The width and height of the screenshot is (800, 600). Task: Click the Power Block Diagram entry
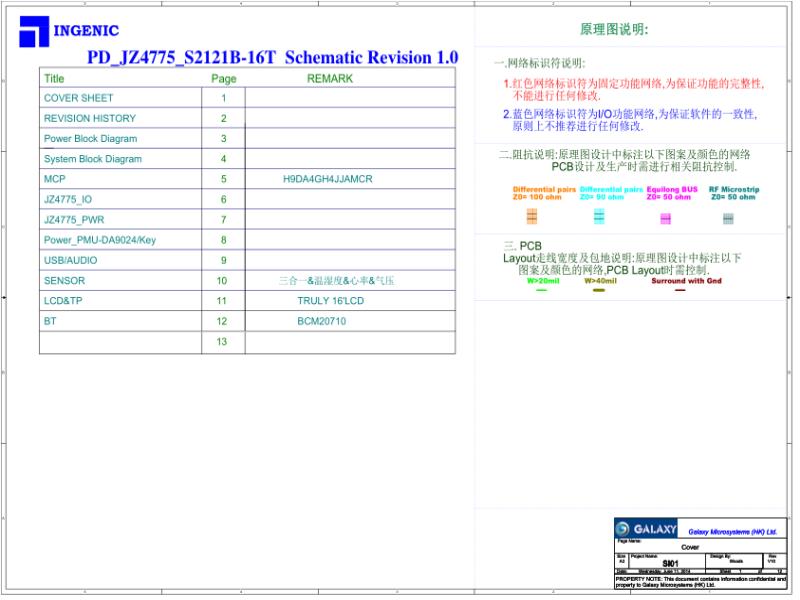[x=90, y=139]
